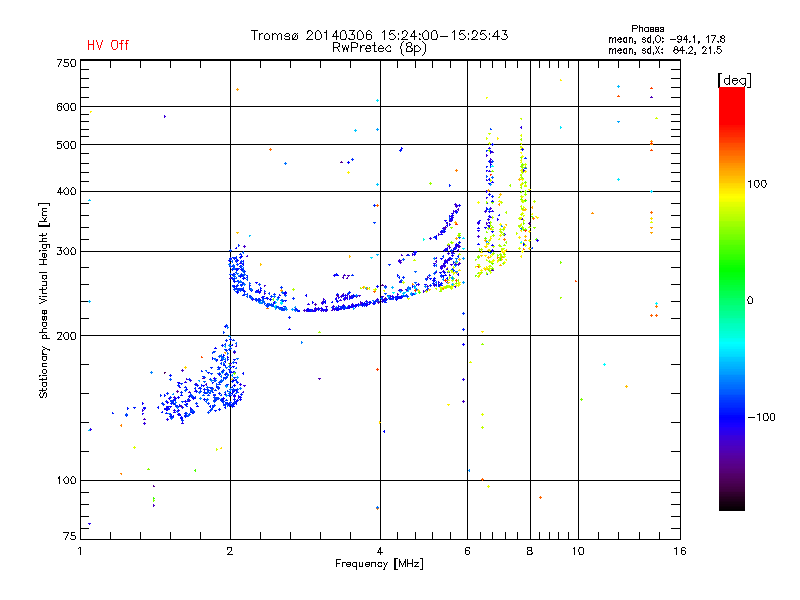This screenshot has width=800, height=600.
Task: Click the '2' frequency axis tick label
Action: pos(230,551)
